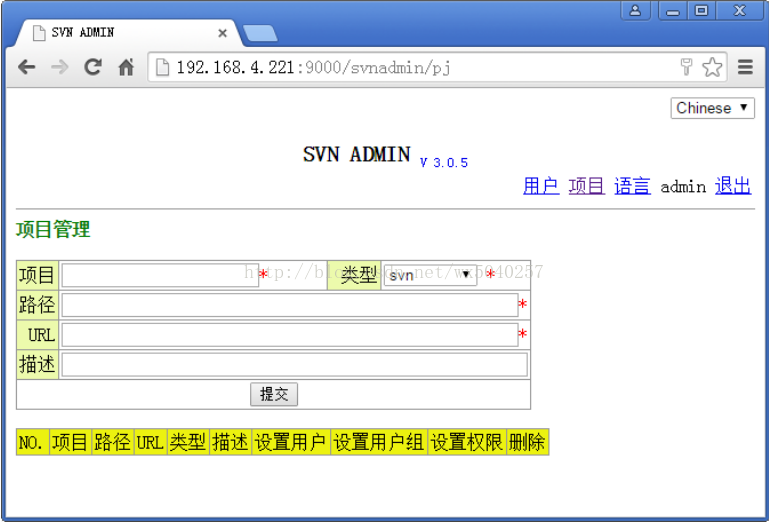
Task: Select the SVN ADMIN browser tab
Action: pyautogui.click(x=128, y=33)
